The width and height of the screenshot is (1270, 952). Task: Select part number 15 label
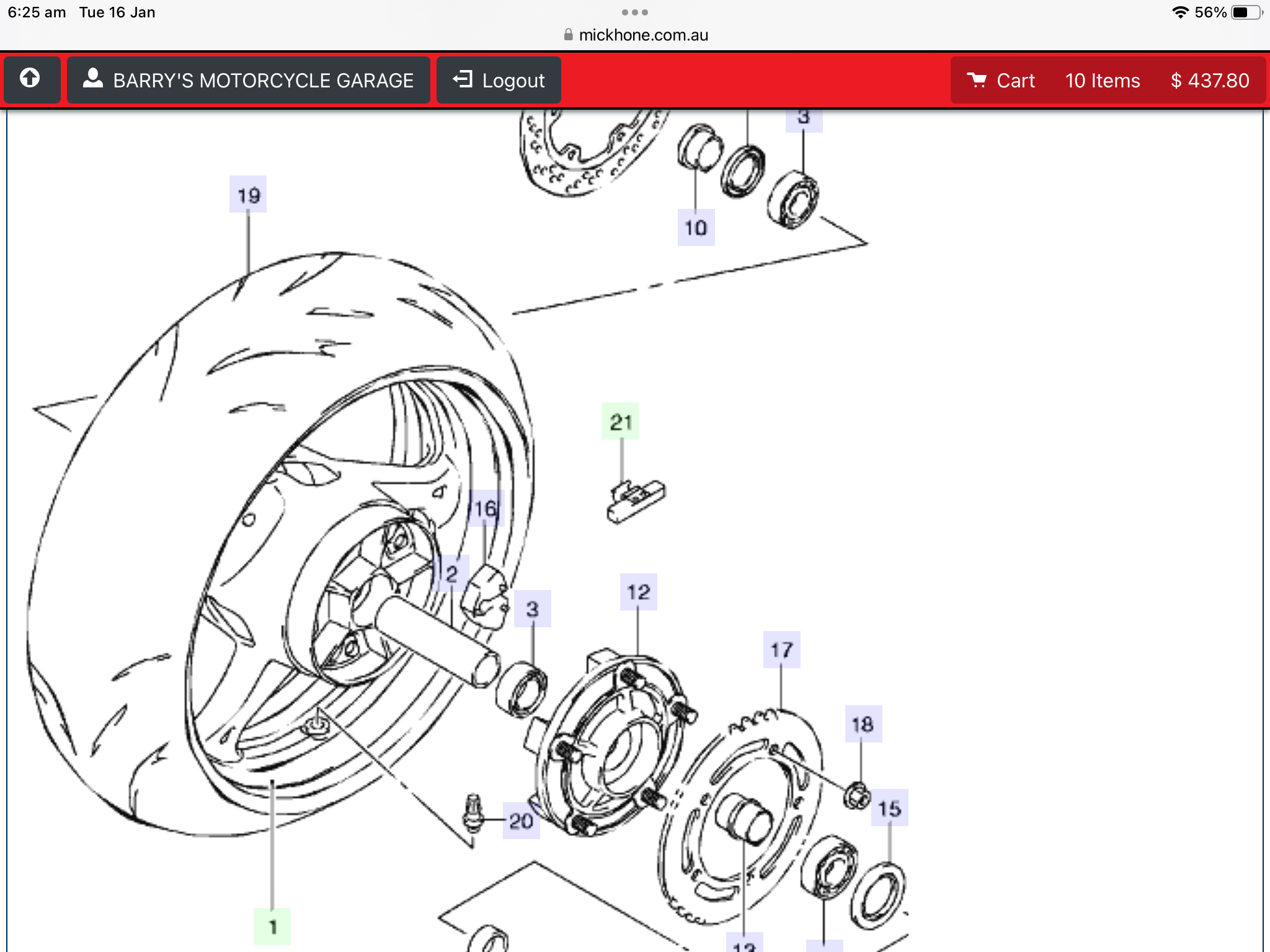coord(889,808)
